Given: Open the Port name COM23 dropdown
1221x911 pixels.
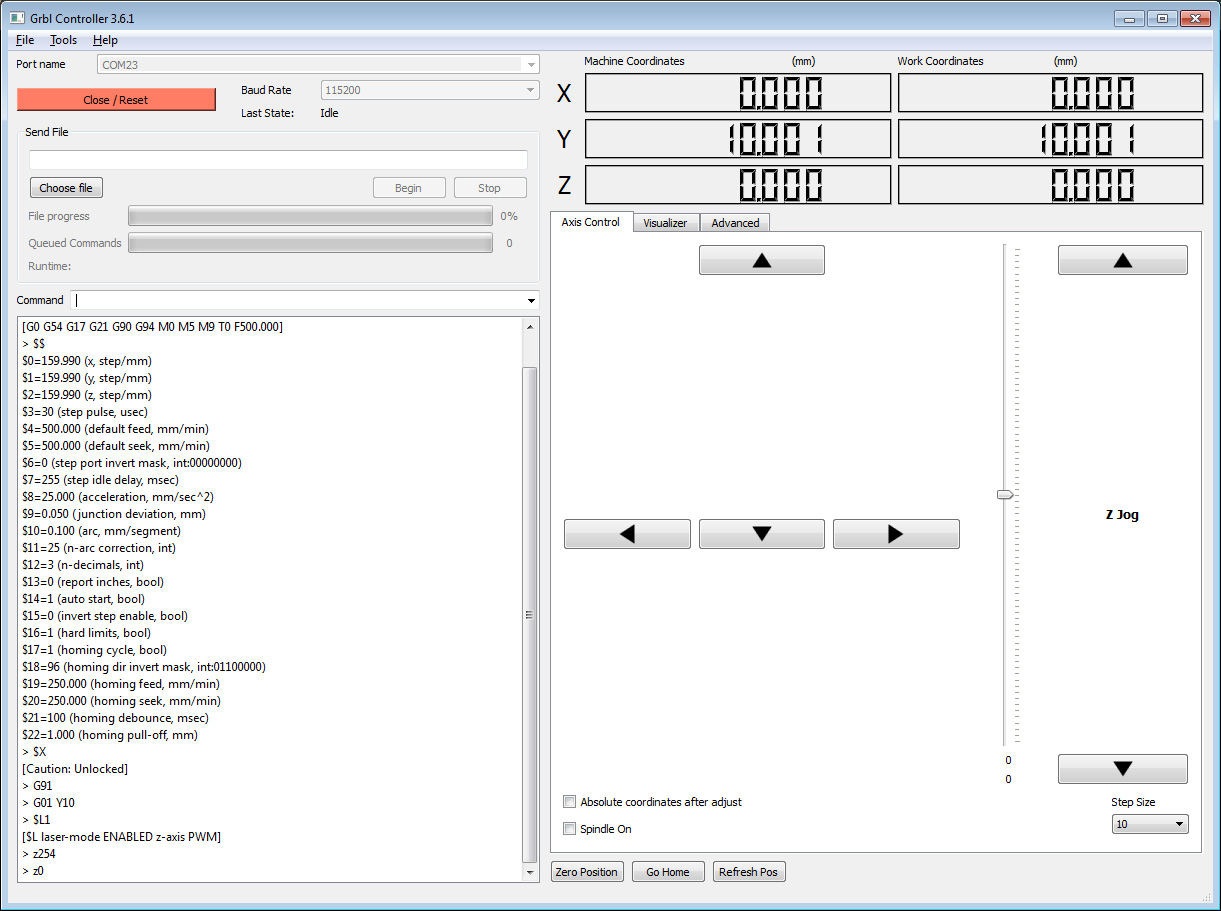Looking at the screenshot, I should coord(318,64).
